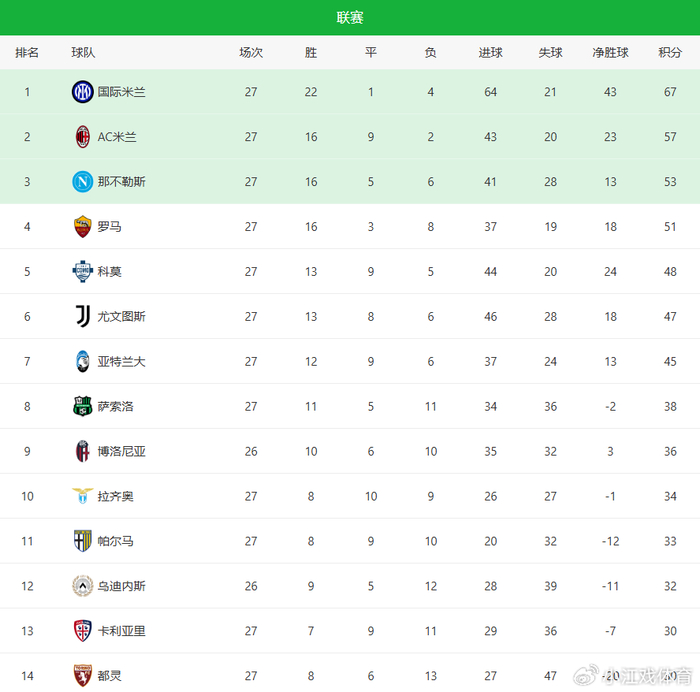Click the AC Milan club logo
Image resolution: width=700 pixels, height=692 pixels.
coord(82,137)
